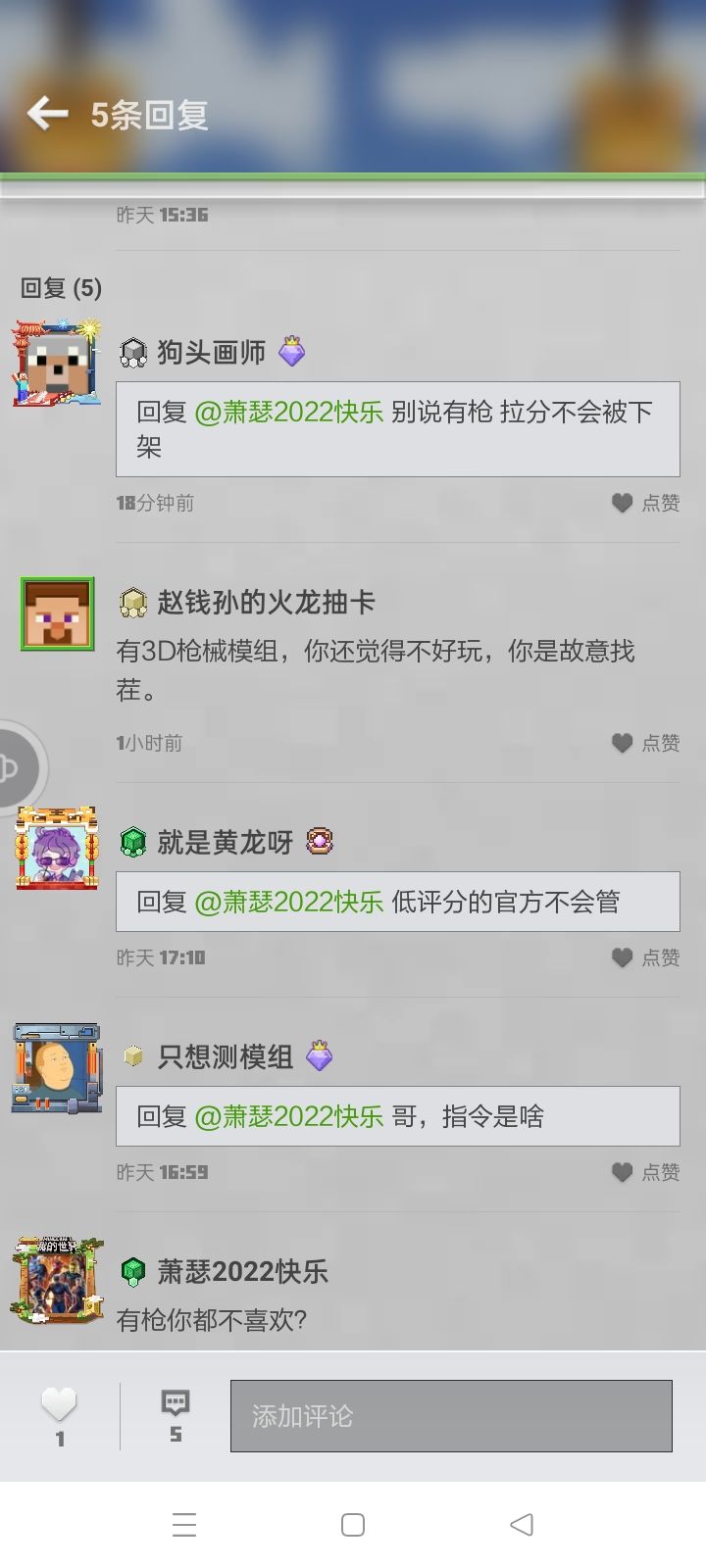The height and width of the screenshot is (1568, 706).
Task: Go back using the white arrow
Action: 47,114
